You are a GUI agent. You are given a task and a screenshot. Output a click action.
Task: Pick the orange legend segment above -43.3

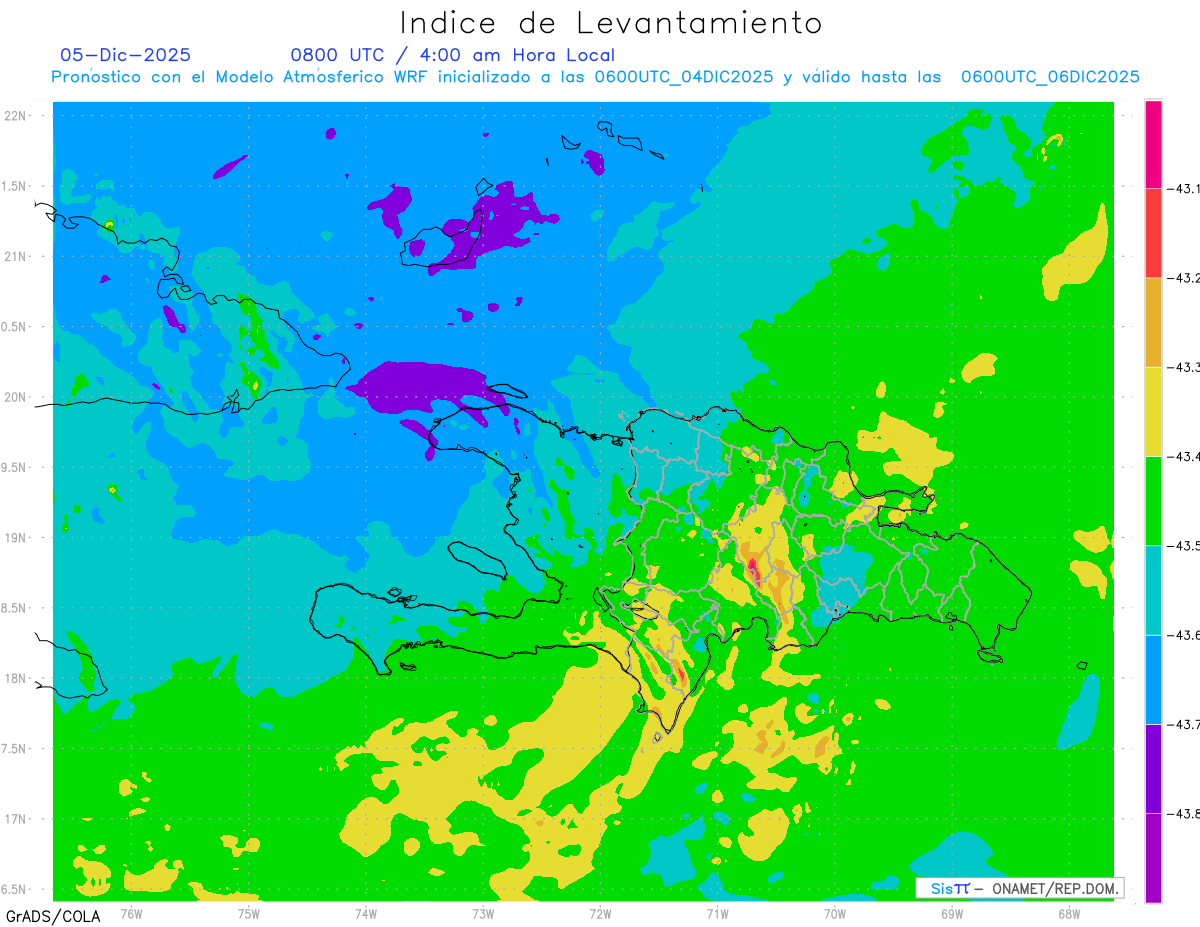pos(1153,322)
